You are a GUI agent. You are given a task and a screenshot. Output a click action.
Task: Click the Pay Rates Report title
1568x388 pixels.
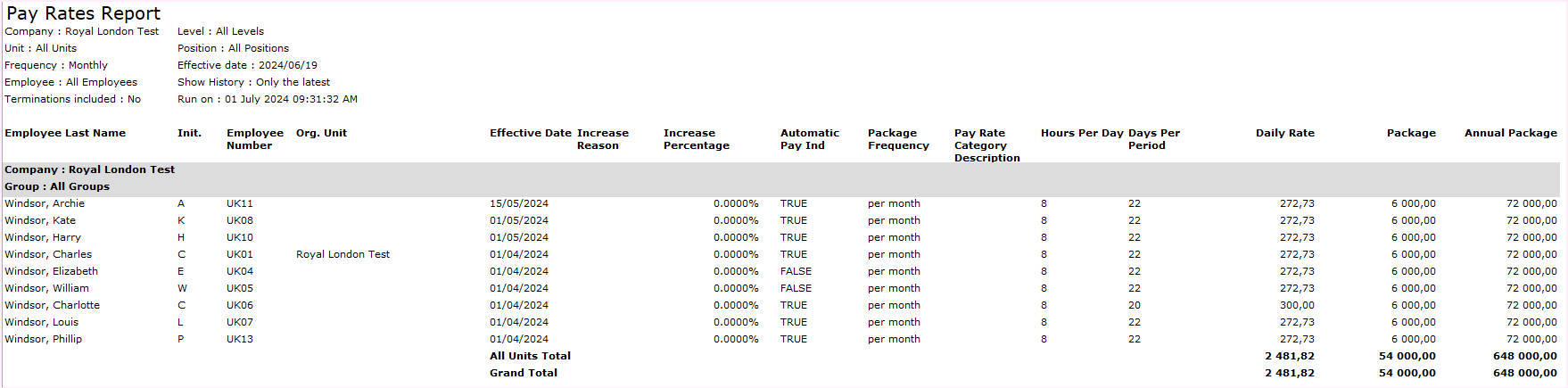[x=83, y=13]
